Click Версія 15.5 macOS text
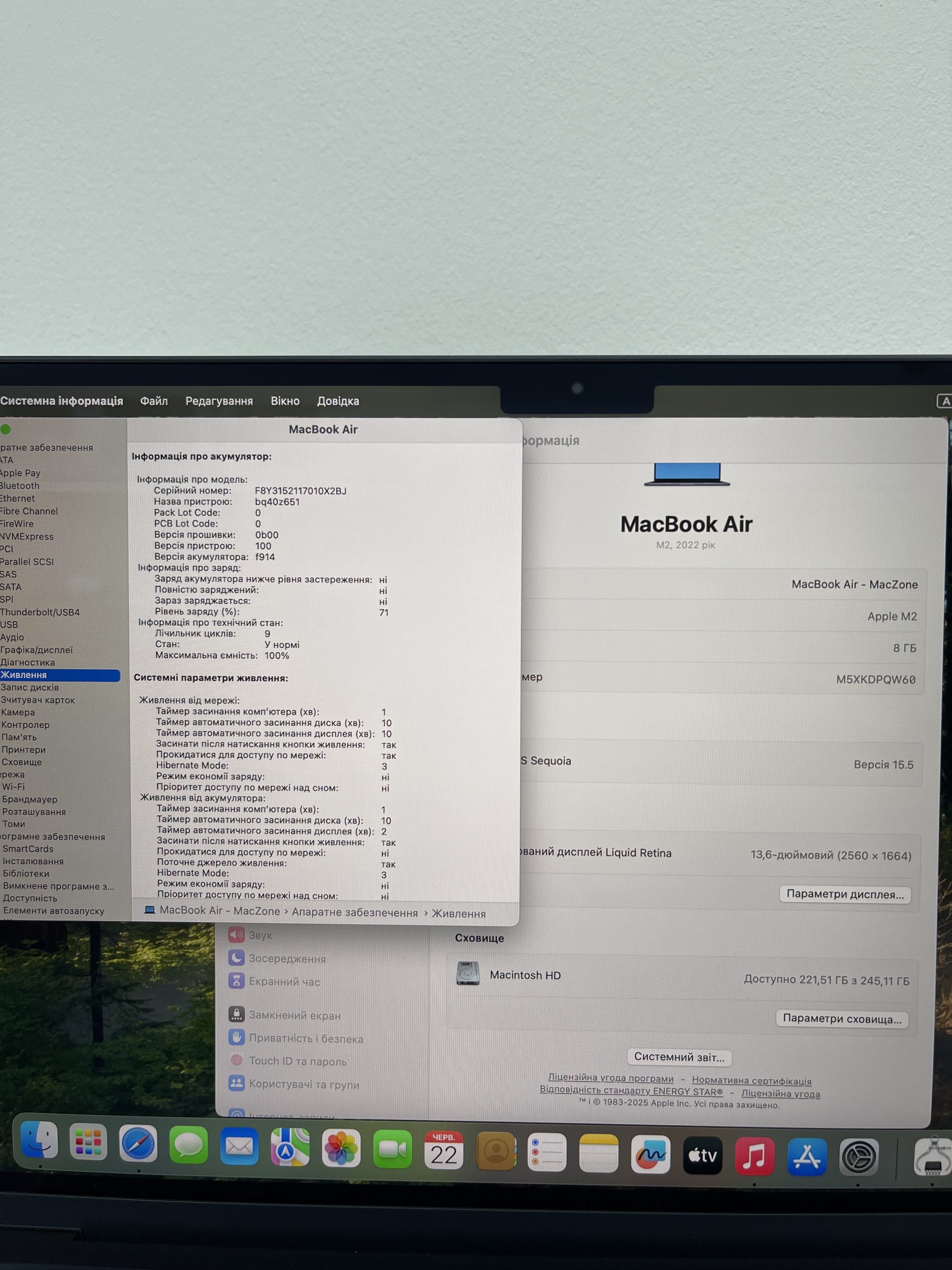The height and width of the screenshot is (1270, 952). [884, 765]
